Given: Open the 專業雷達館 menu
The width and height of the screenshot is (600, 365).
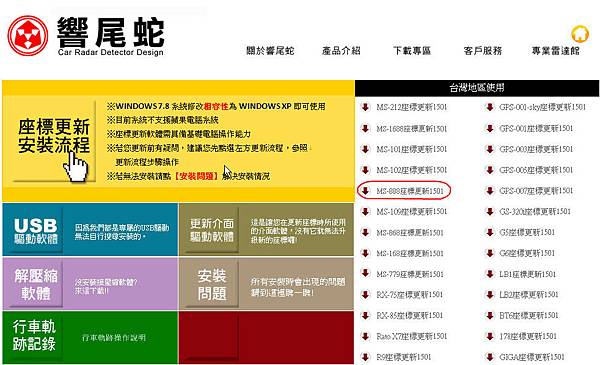Looking at the screenshot, I should click(556, 51).
